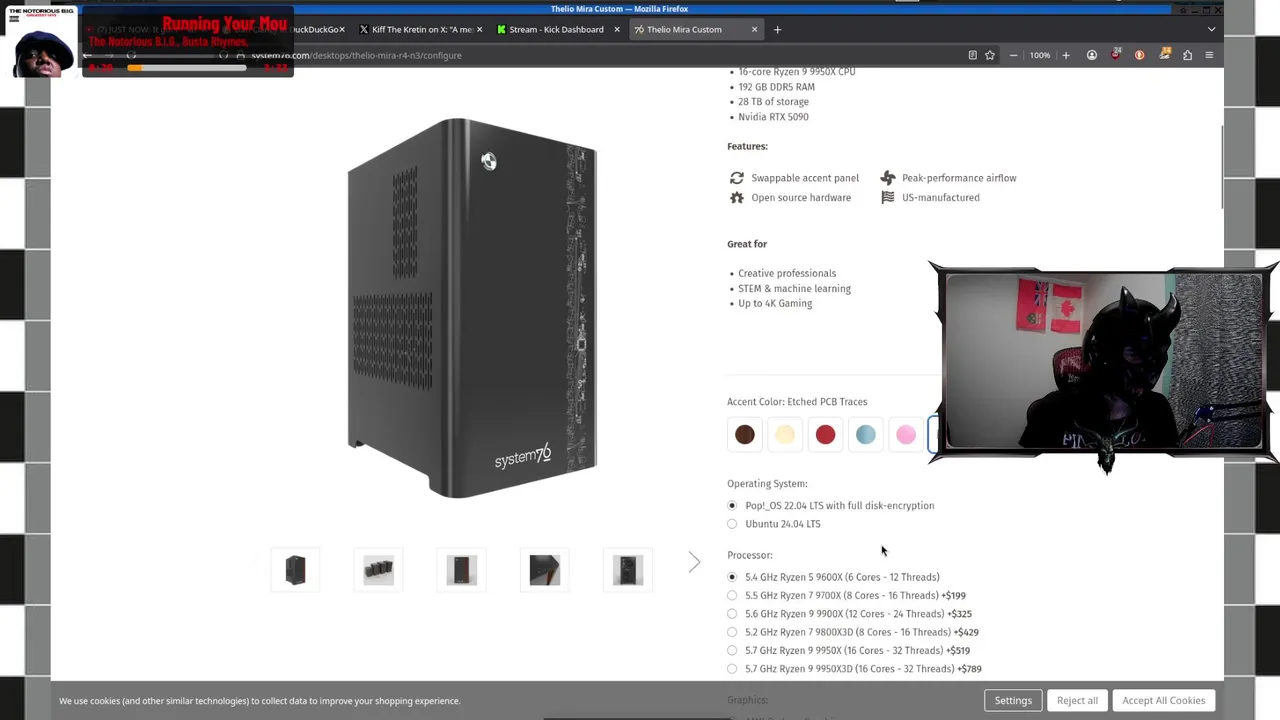Pick the light blue accent color swatch
1280x720 pixels.
point(865,435)
